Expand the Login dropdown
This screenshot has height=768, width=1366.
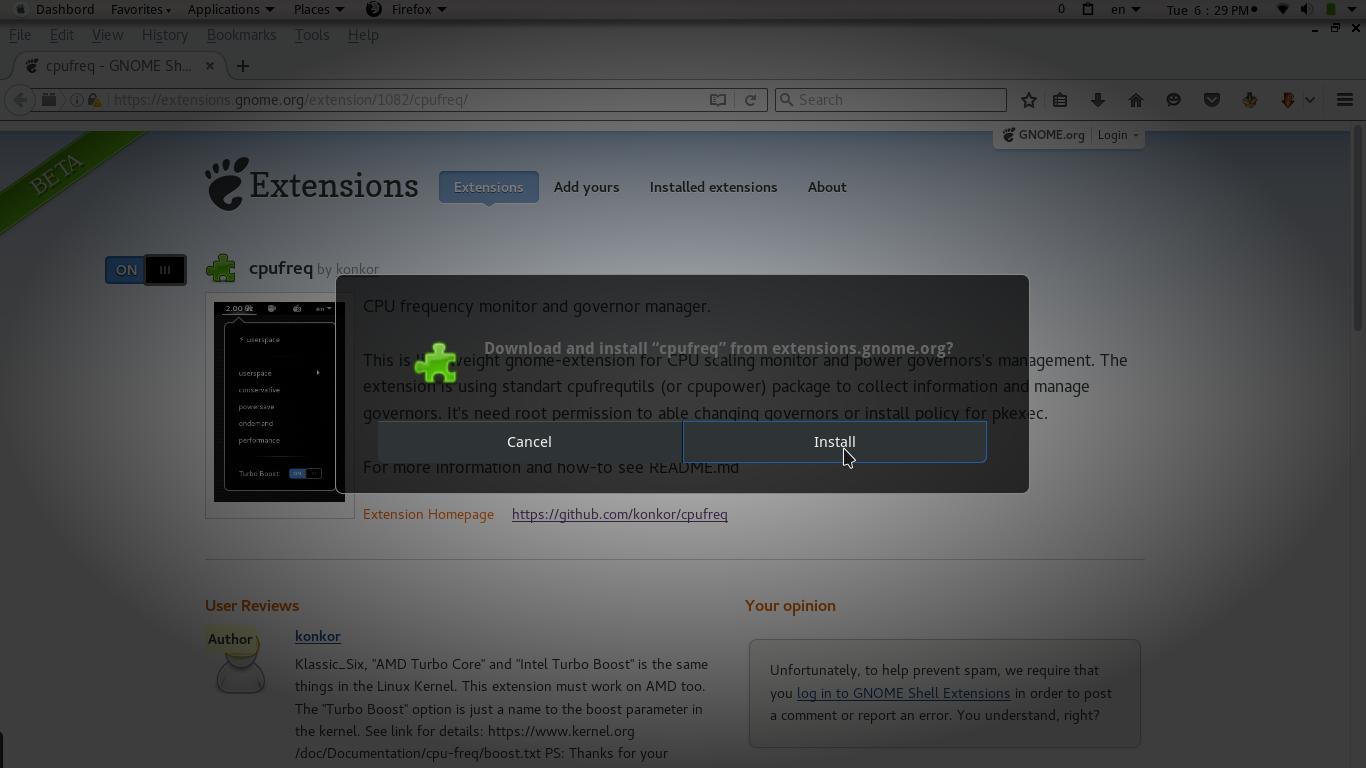coord(1117,135)
